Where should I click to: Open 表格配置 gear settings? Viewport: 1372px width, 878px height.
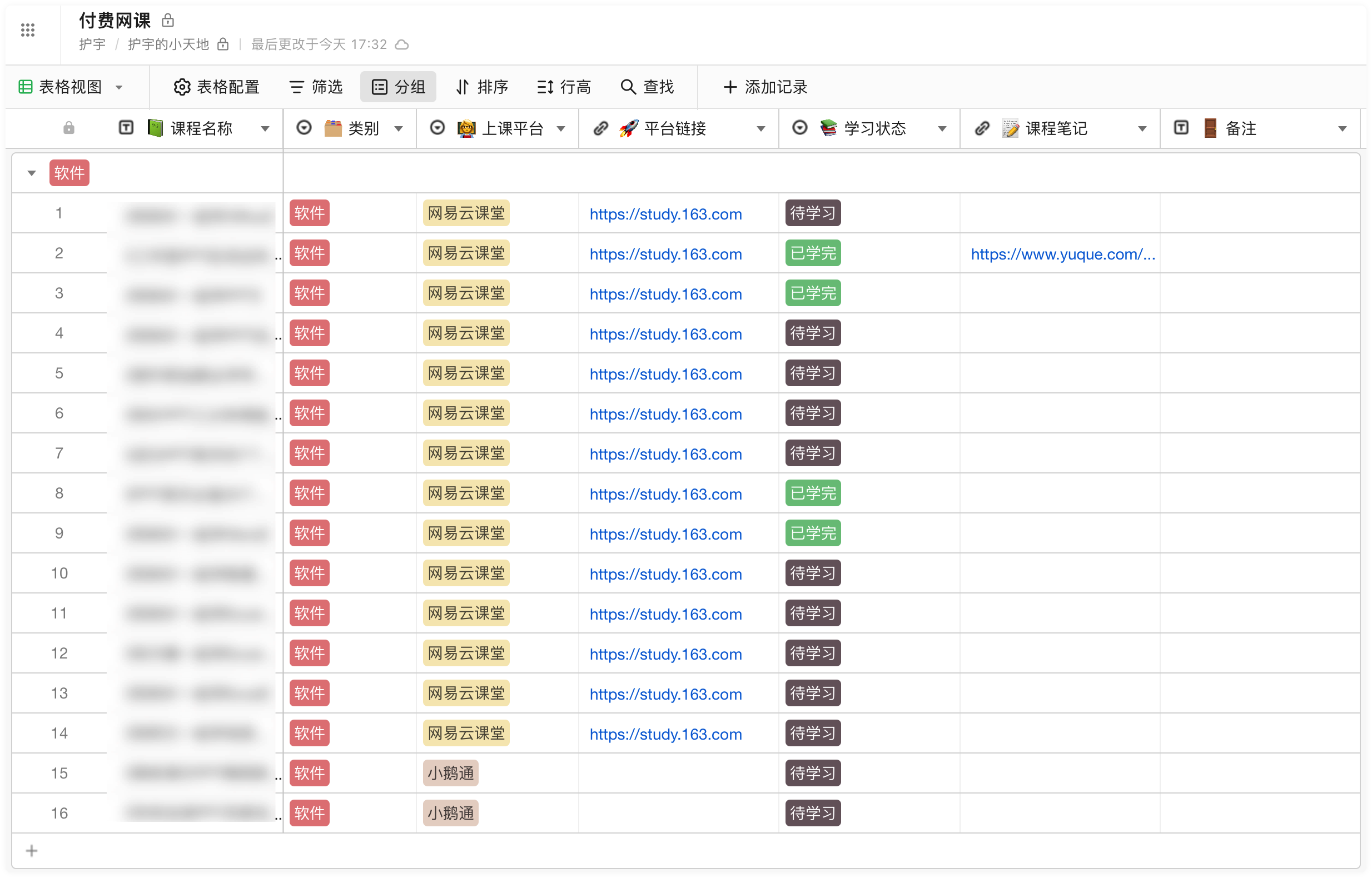216,87
